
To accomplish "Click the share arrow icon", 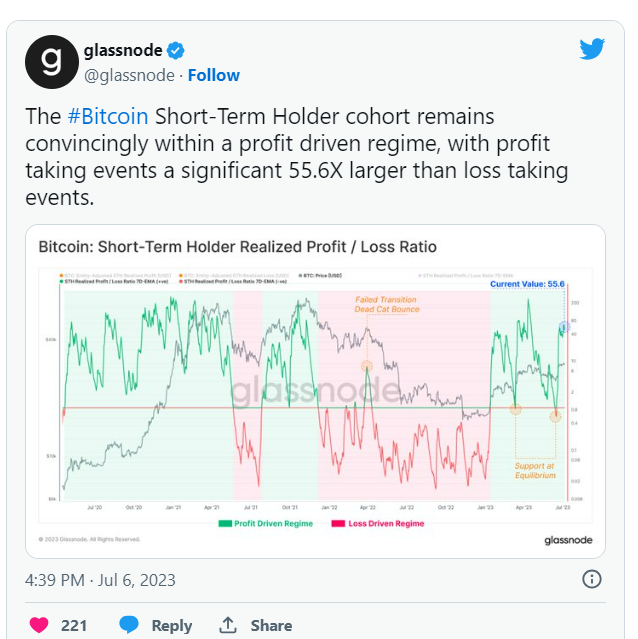I will point(228,625).
